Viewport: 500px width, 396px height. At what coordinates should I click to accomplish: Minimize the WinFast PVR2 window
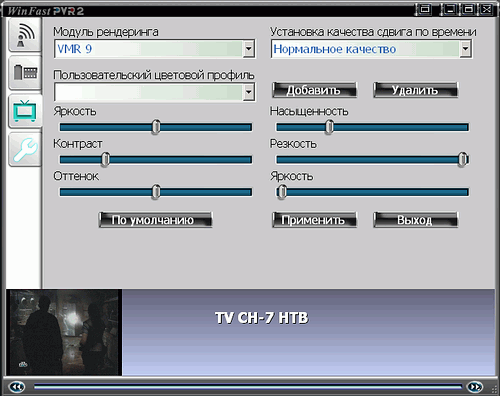(450, 9)
